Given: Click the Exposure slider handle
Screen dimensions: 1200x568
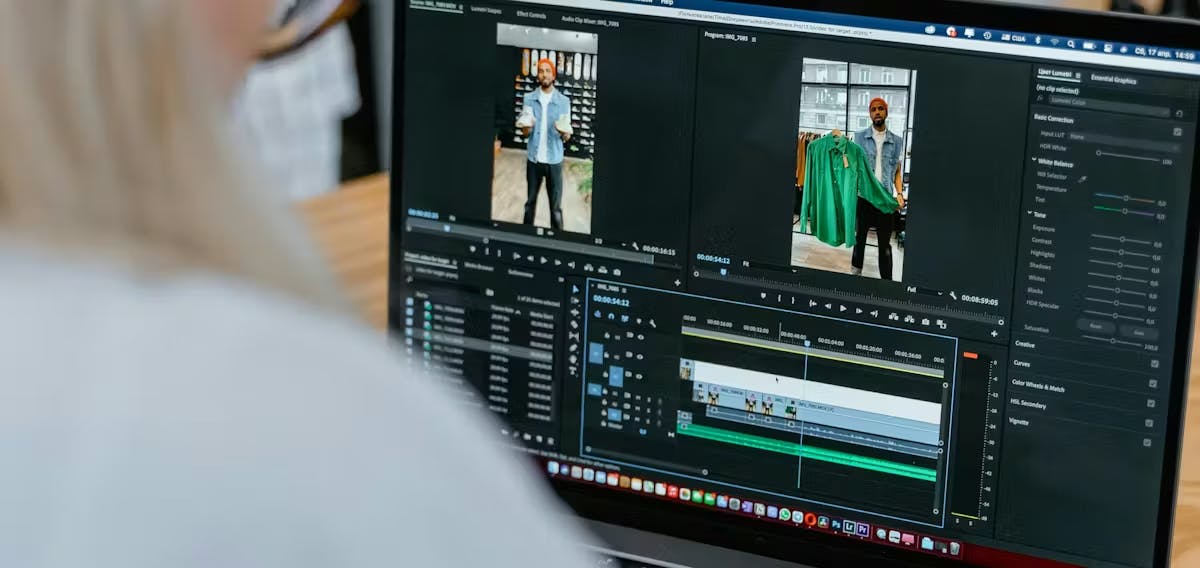Looking at the screenshot, I should pos(1122,239).
